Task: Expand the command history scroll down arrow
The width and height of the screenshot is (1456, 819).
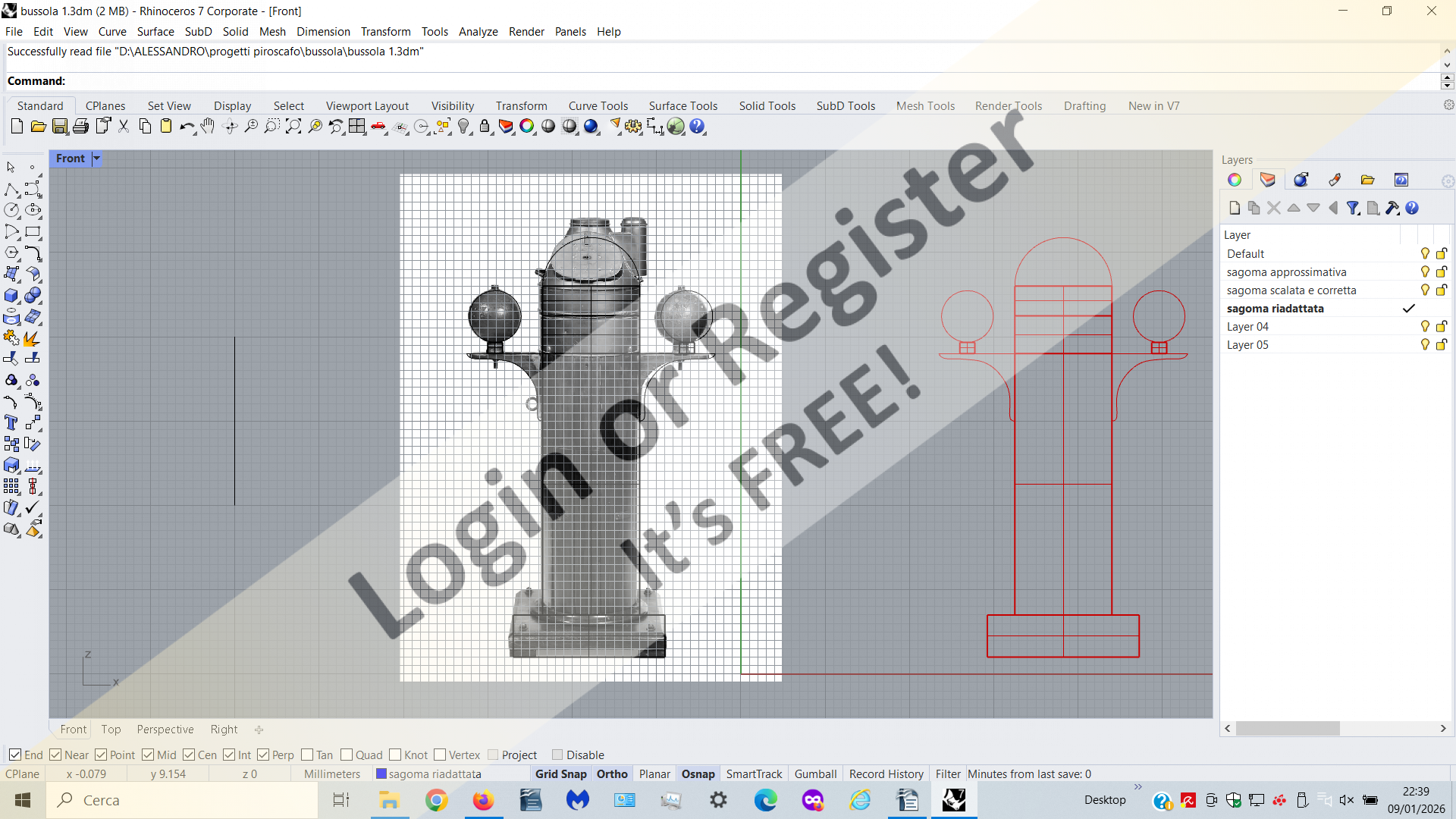Action: point(1447,65)
